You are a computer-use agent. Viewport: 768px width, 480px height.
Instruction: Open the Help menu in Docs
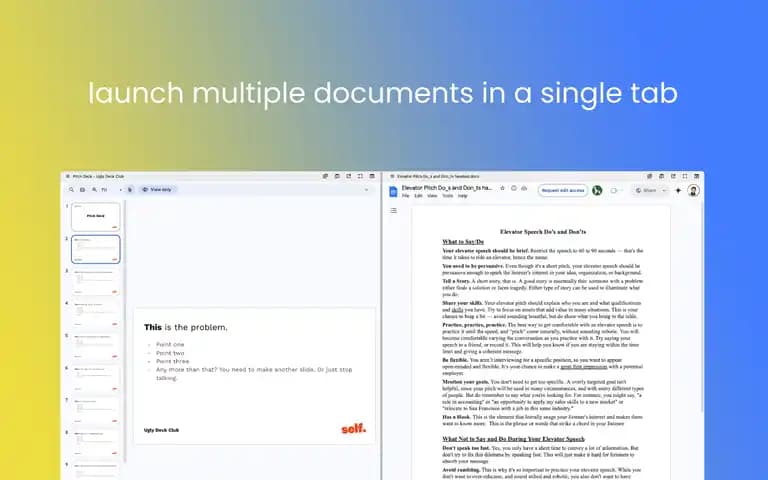pos(463,196)
